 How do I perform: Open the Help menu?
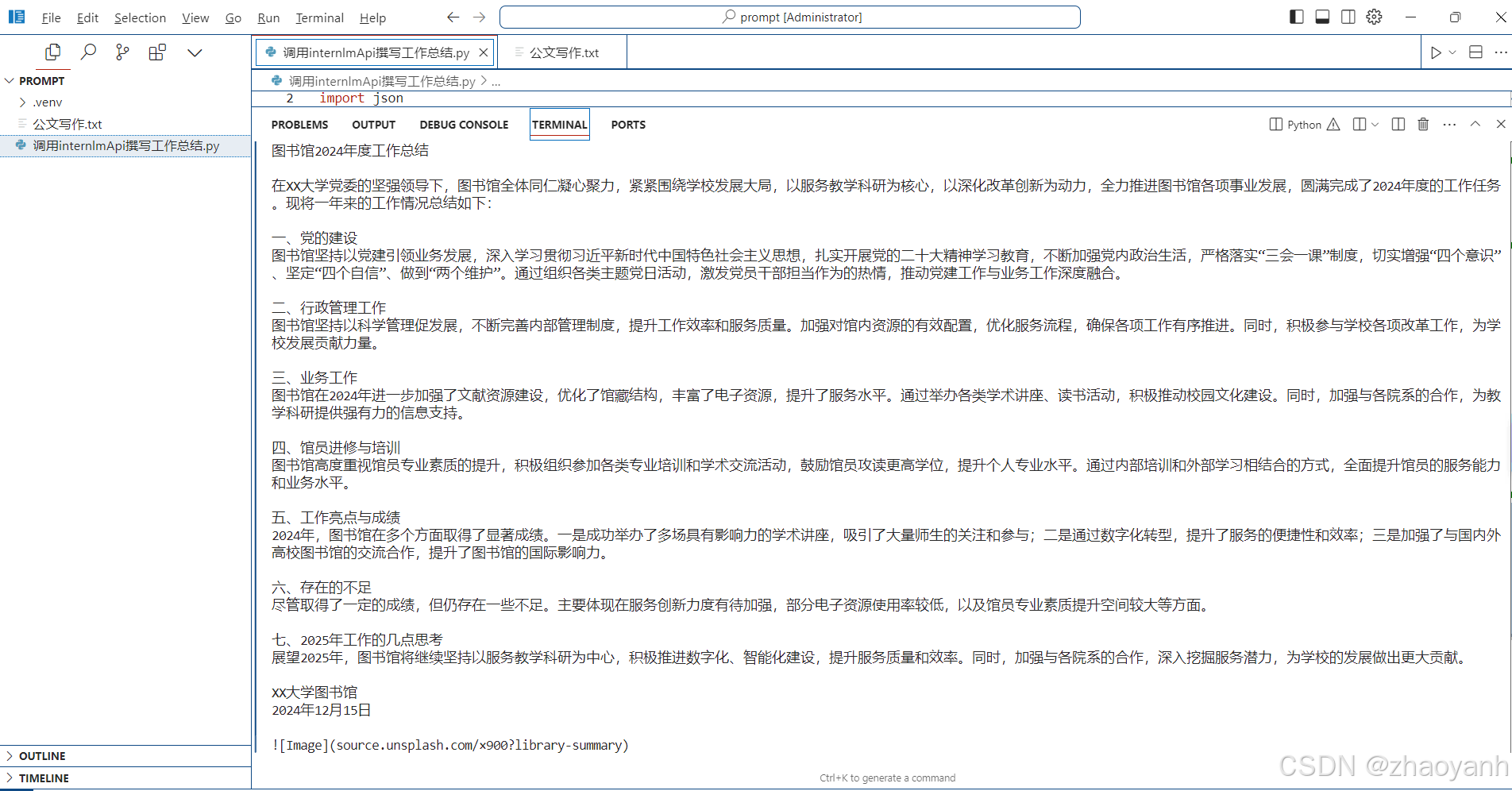372,17
